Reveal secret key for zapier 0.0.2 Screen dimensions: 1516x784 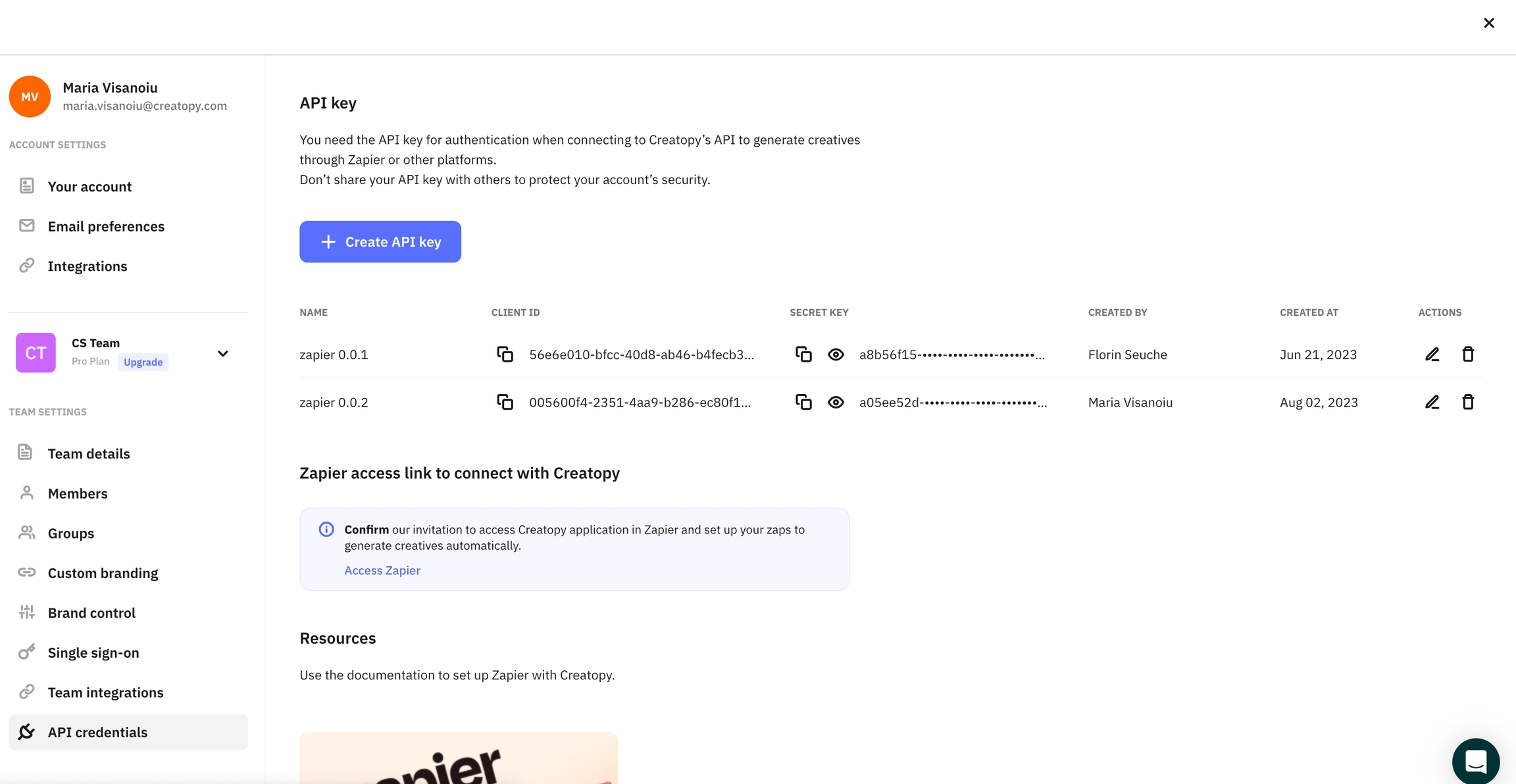point(836,402)
